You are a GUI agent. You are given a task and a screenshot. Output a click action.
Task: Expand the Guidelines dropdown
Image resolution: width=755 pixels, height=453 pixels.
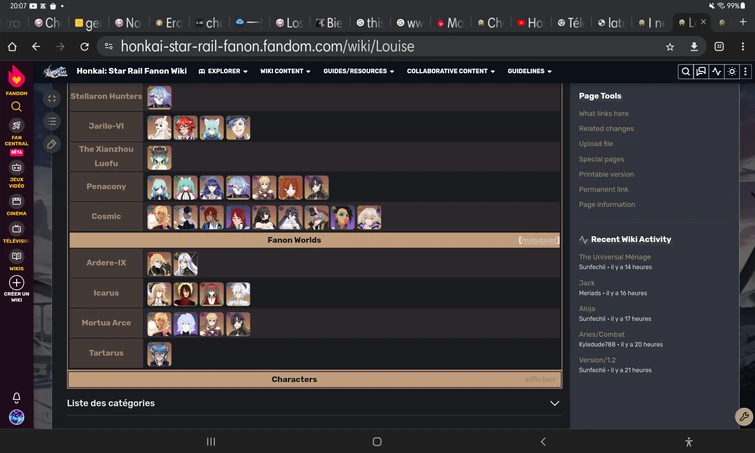[530, 71]
